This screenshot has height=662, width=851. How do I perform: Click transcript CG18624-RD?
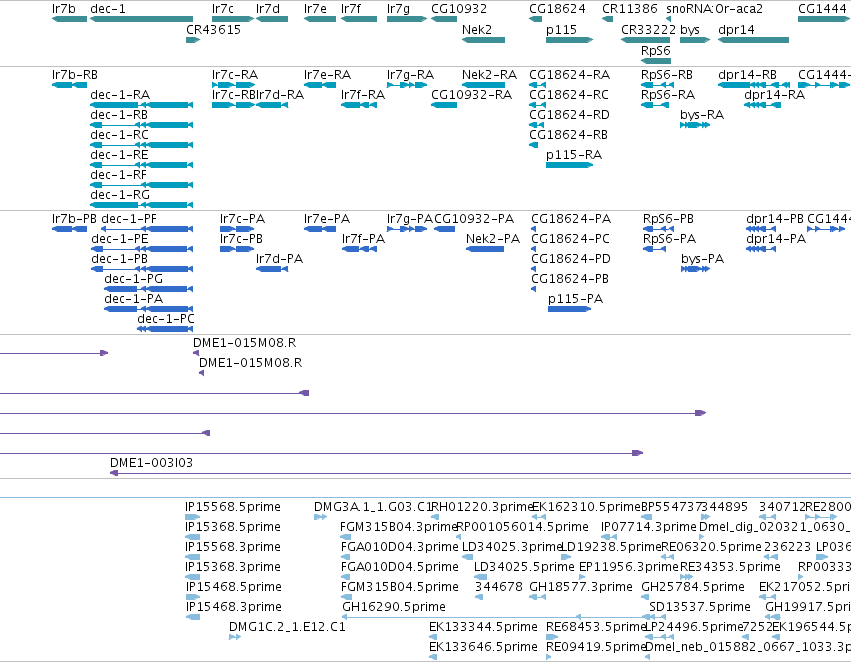click(x=536, y=125)
